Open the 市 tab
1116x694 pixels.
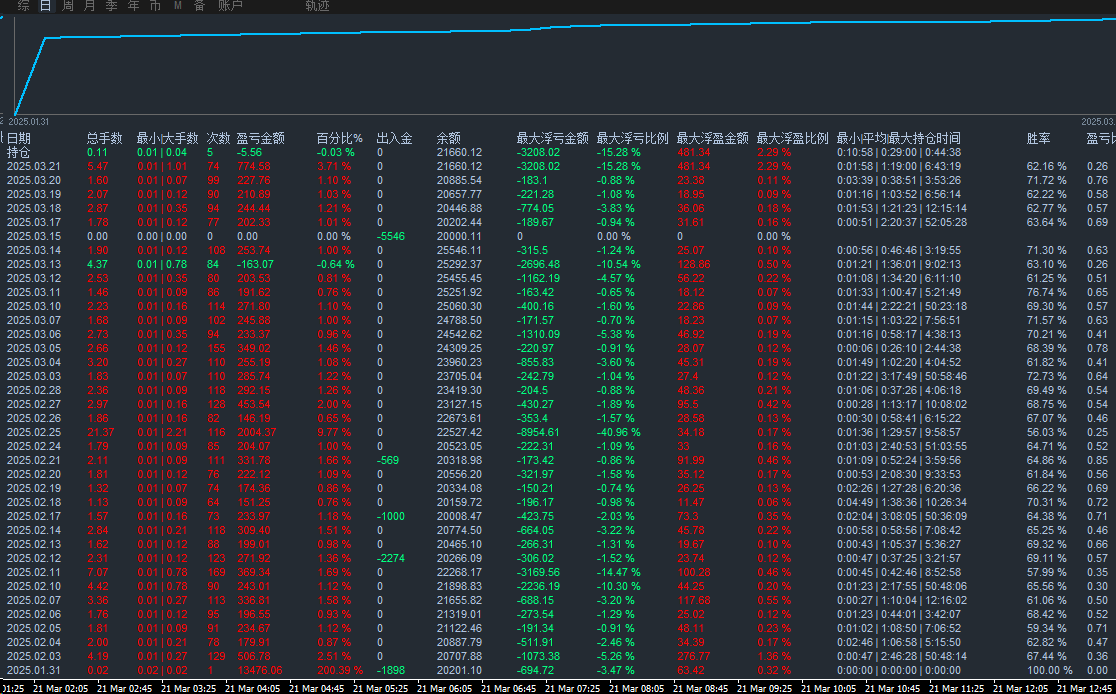[x=155, y=6]
